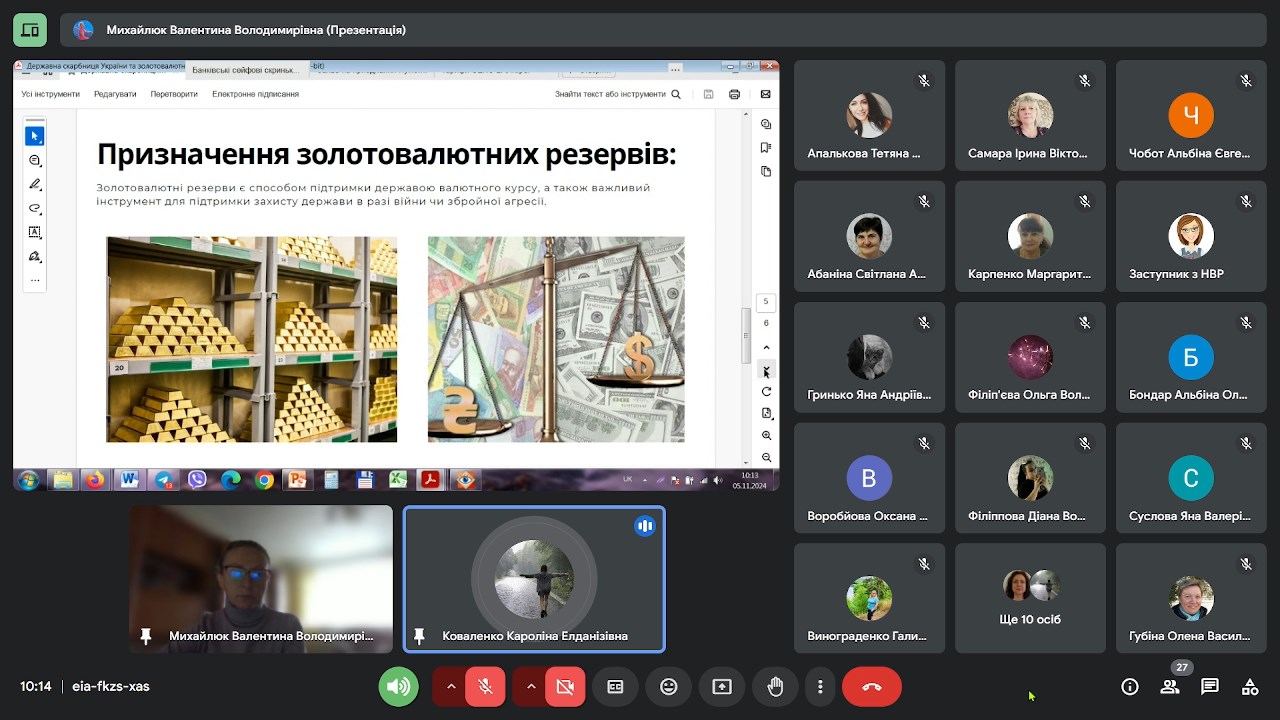Open bookmarks panel in PDF right rail
The width and height of the screenshot is (1280, 720).
tap(766, 148)
